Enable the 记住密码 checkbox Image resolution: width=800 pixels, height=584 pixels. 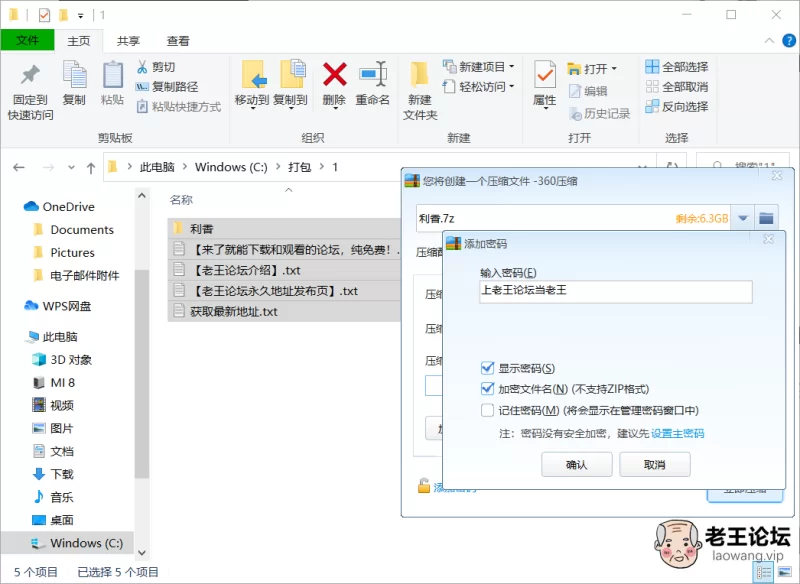pos(487,410)
